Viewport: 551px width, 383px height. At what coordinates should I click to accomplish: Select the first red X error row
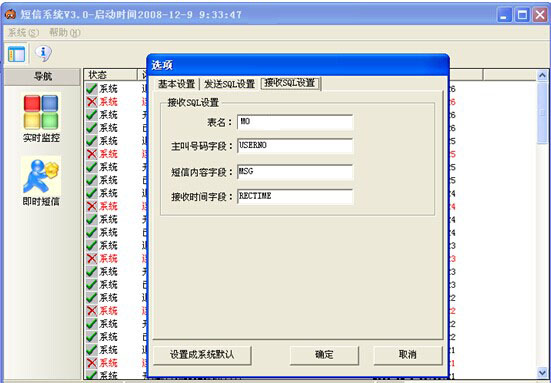pos(115,102)
